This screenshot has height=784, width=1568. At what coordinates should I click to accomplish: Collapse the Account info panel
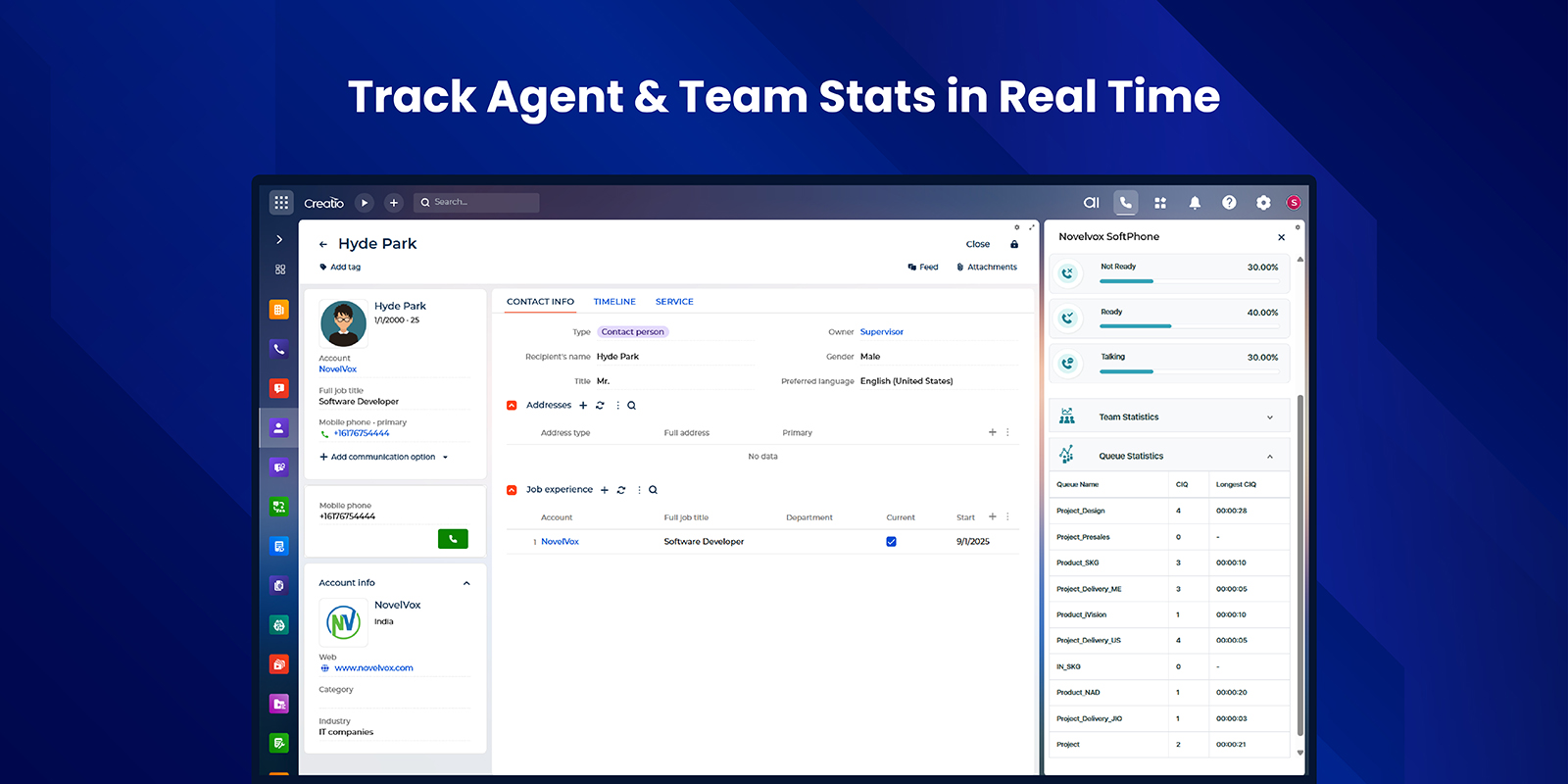click(x=466, y=583)
